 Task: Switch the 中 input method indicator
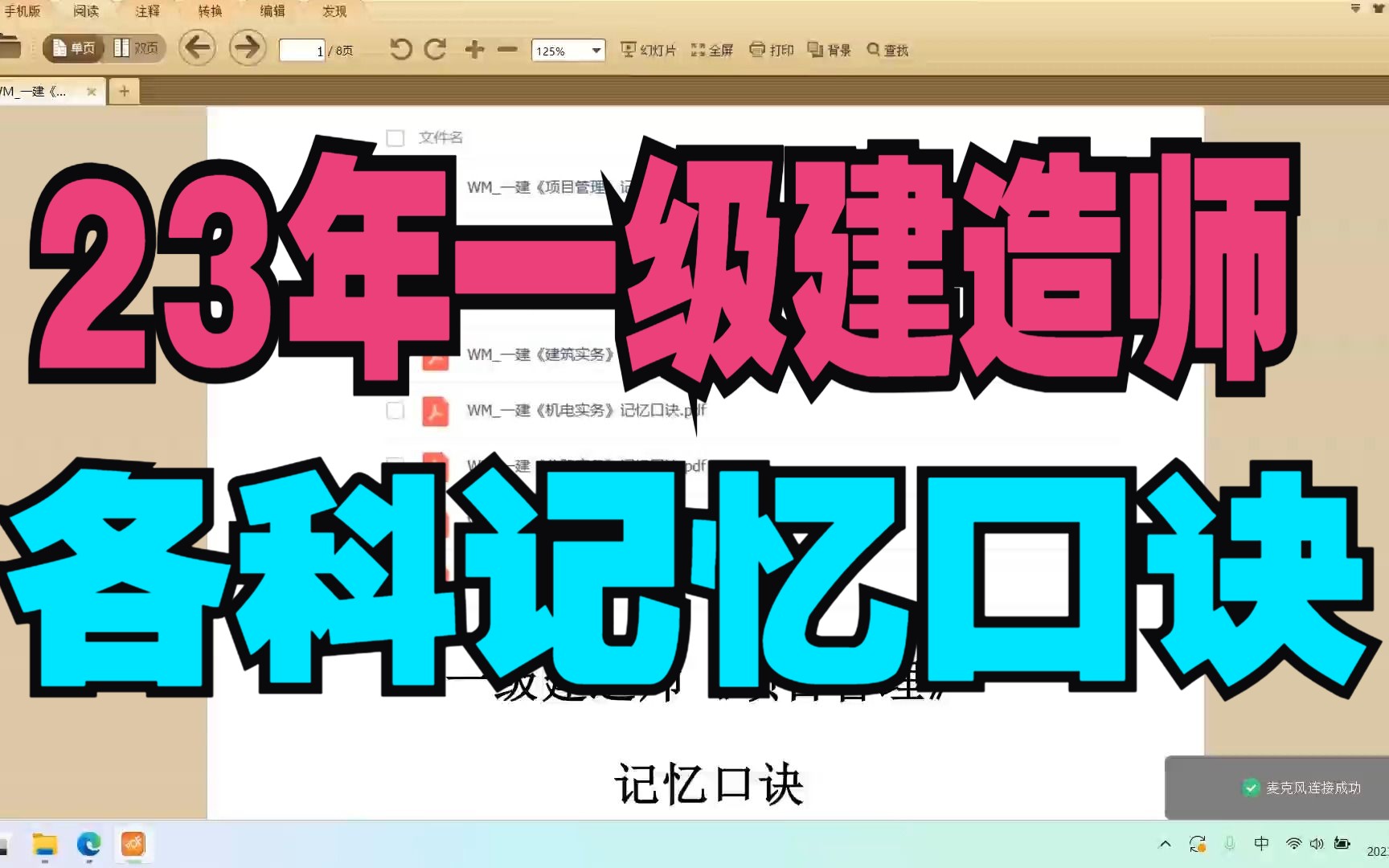point(1261,843)
